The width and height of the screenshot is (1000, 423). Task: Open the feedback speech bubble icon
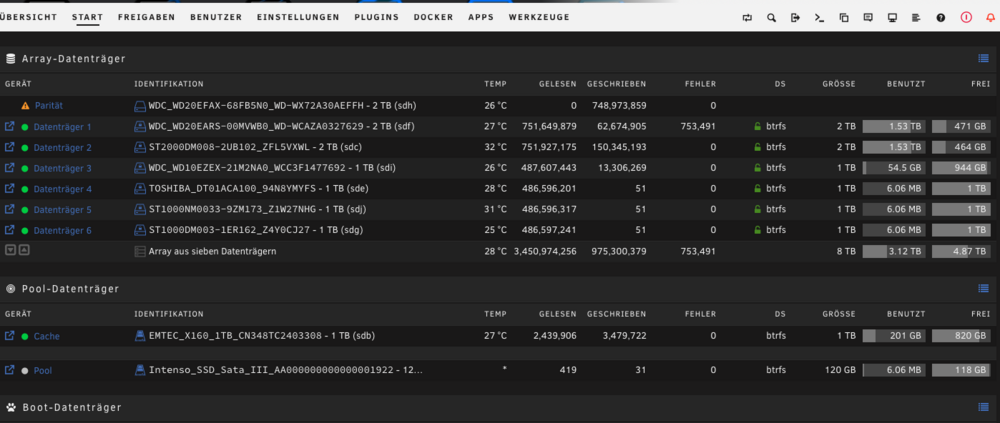pos(868,18)
